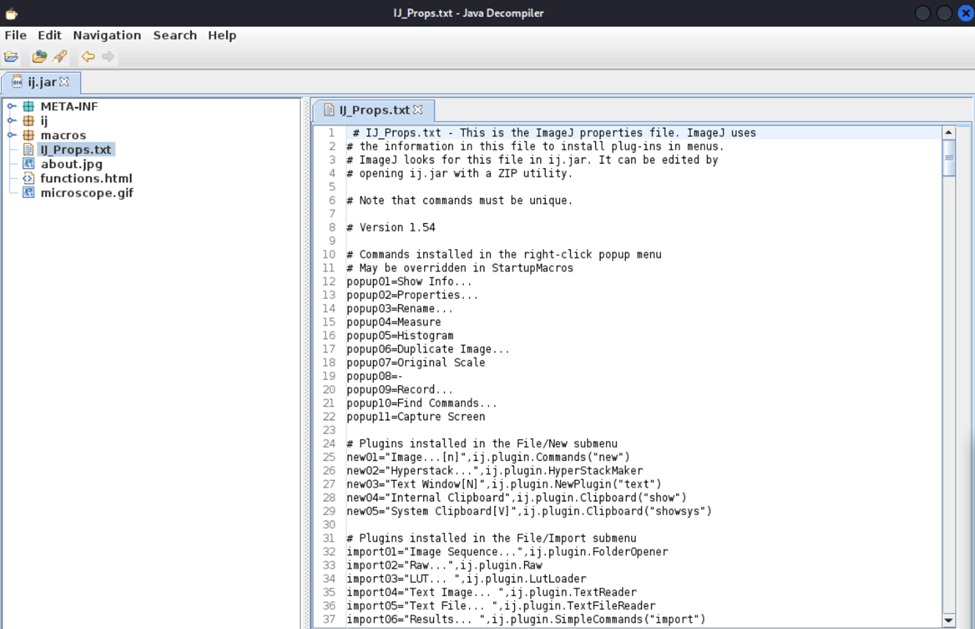Click the macros package icon
This screenshot has width=975, height=629.
coord(29,135)
